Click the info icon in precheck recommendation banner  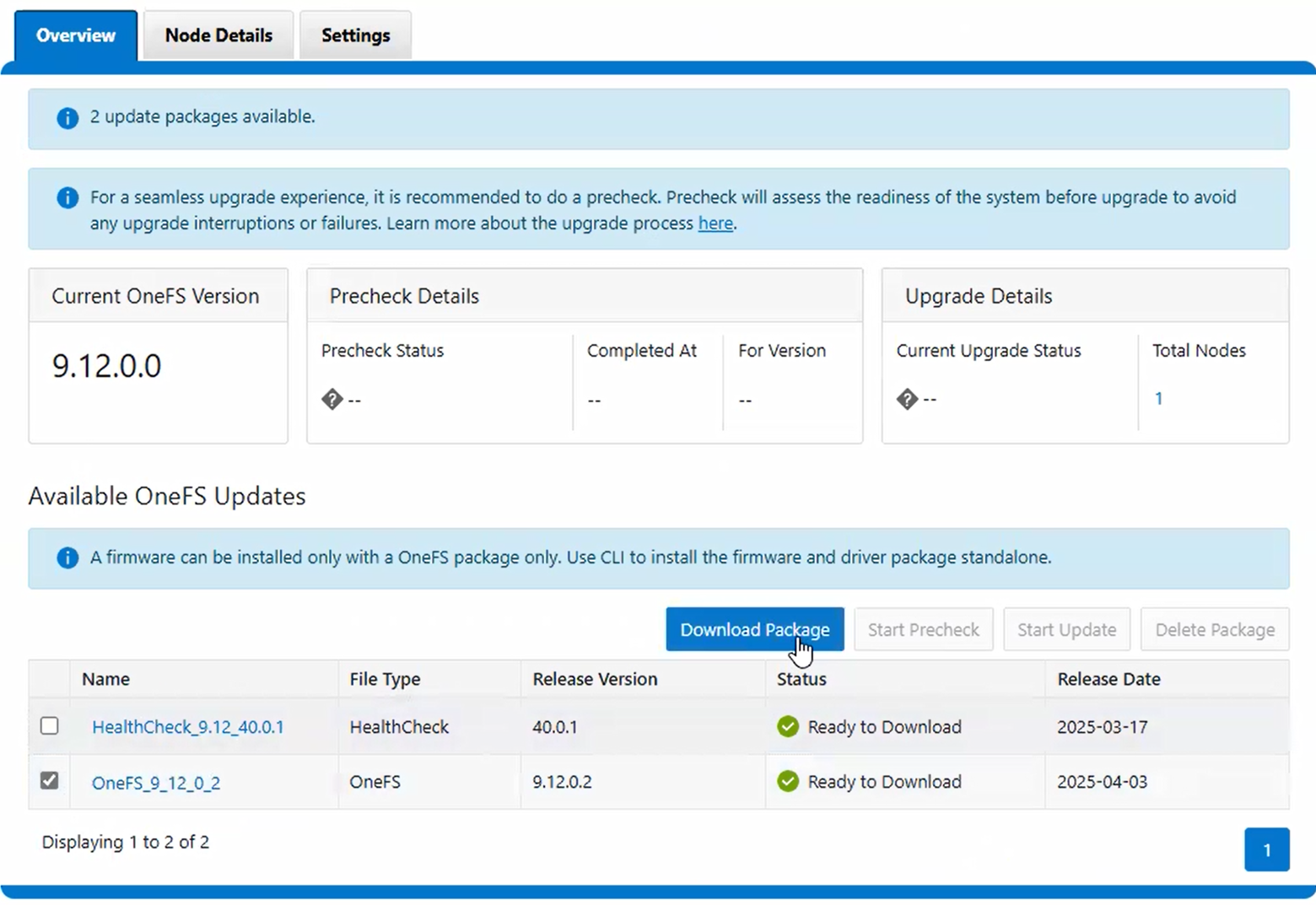[67, 197]
